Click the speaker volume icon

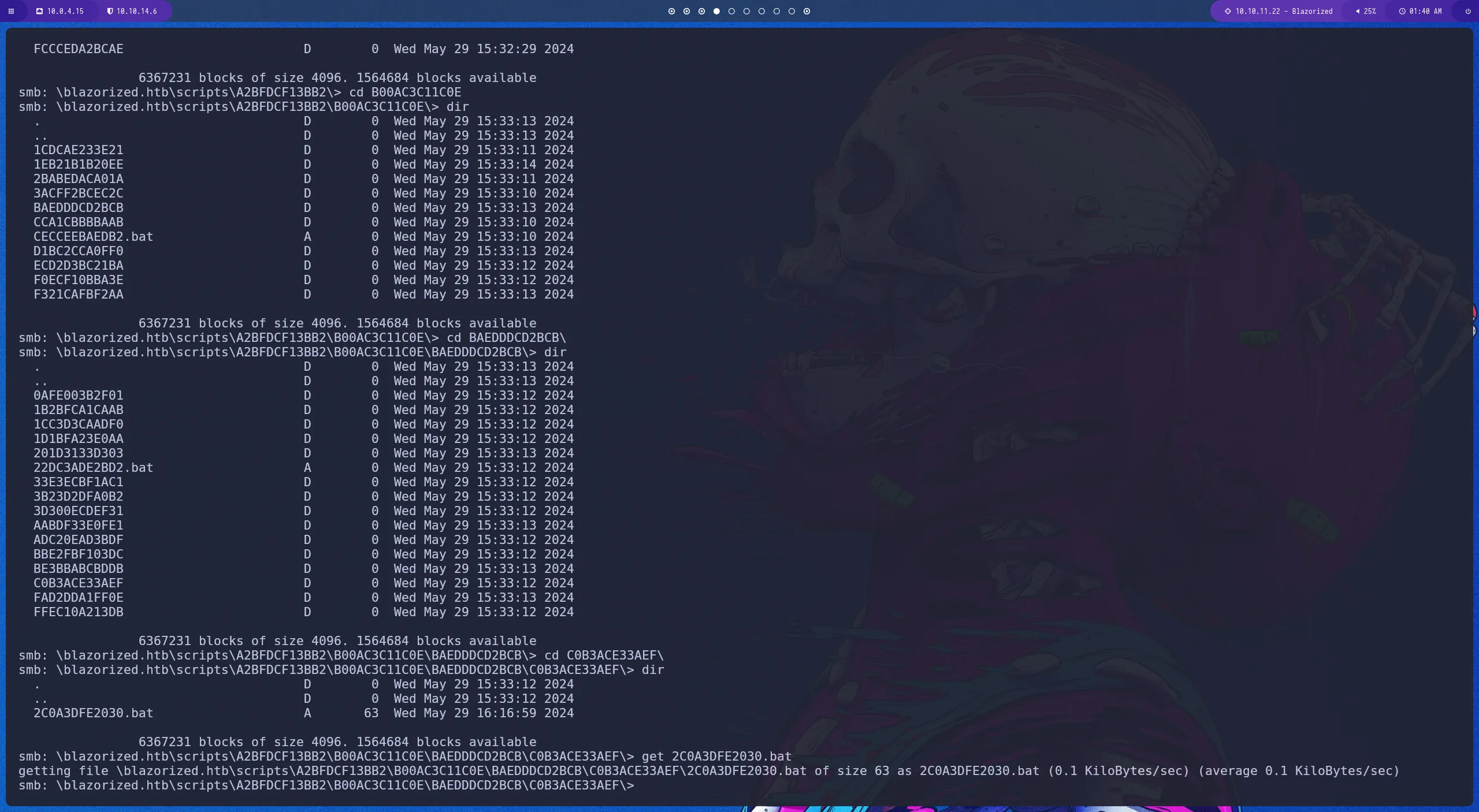[x=1358, y=11]
